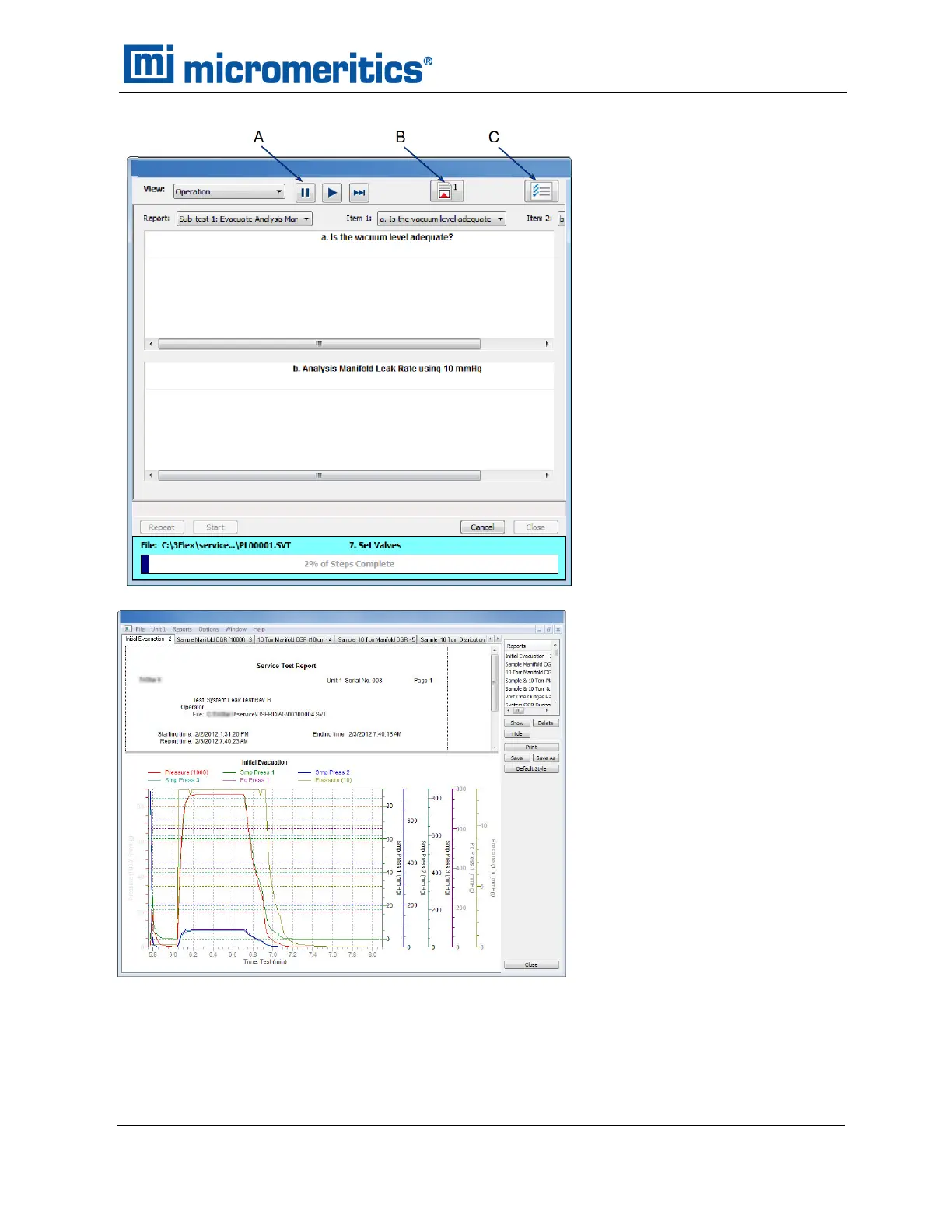
Task: Select Port One Outgas Ra in Reports list
Action: (x=527, y=697)
